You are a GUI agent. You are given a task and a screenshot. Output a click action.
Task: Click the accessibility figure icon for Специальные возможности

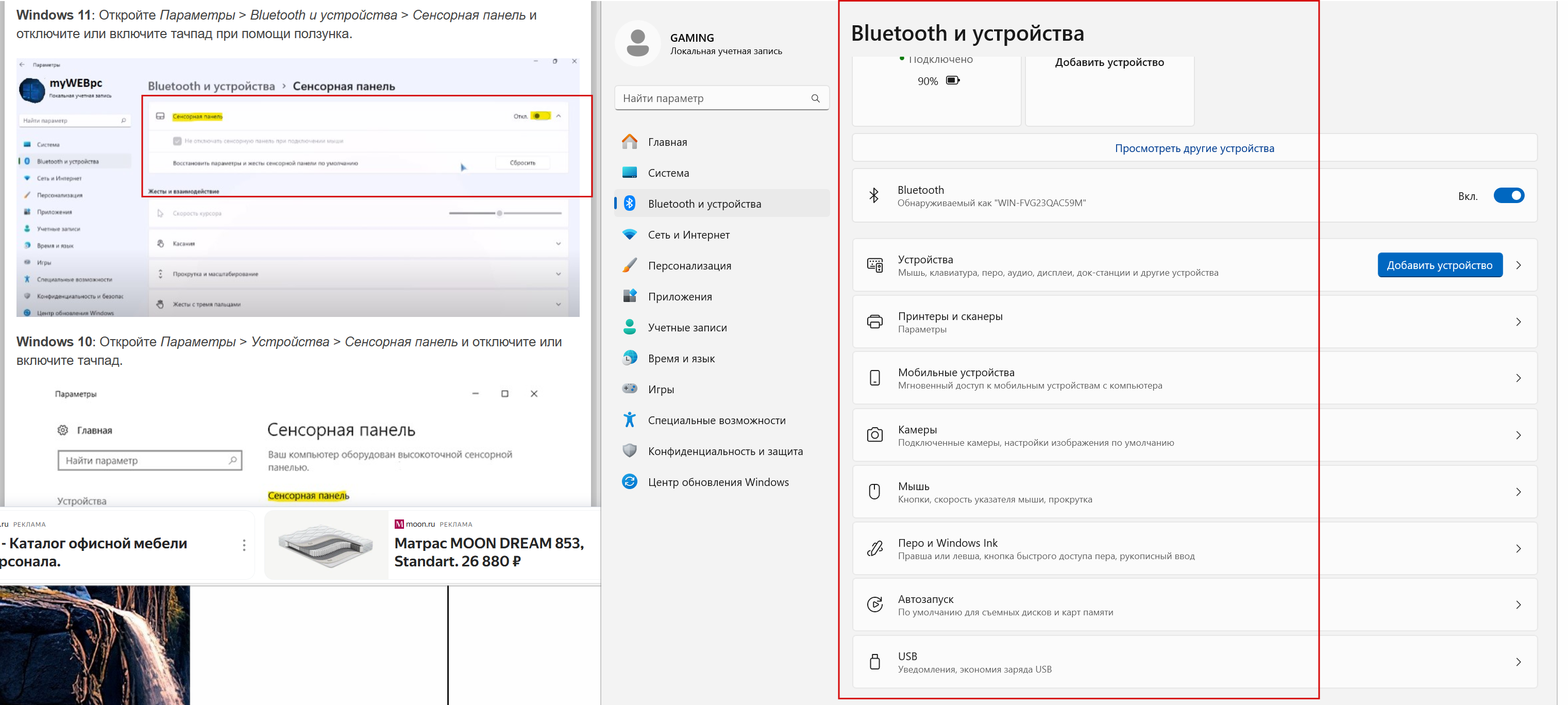(629, 419)
